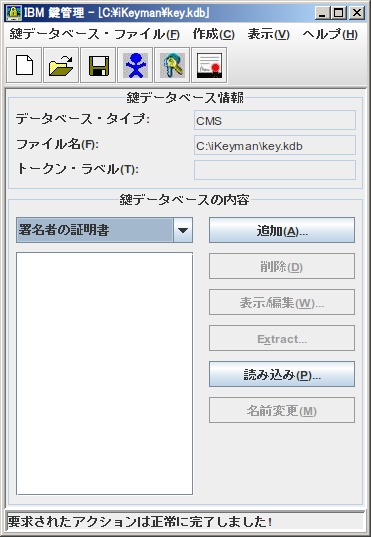The width and height of the screenshot is (371, 537).
Task: Click the keys toolbar icon
Action: tap(172, 65)
